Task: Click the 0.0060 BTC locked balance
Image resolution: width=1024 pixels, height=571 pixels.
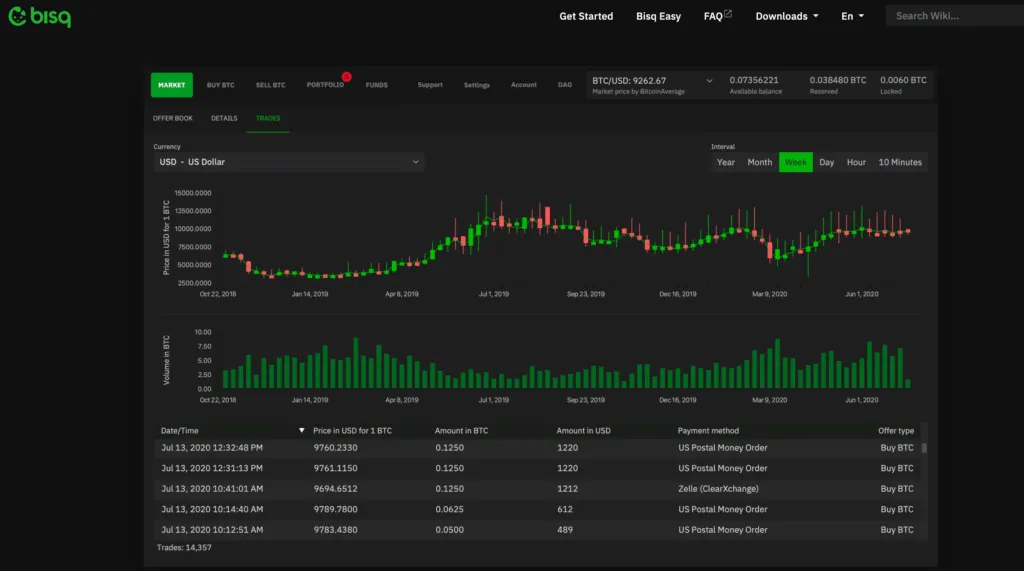Action: pyautogui.click(x=903, y=80)
